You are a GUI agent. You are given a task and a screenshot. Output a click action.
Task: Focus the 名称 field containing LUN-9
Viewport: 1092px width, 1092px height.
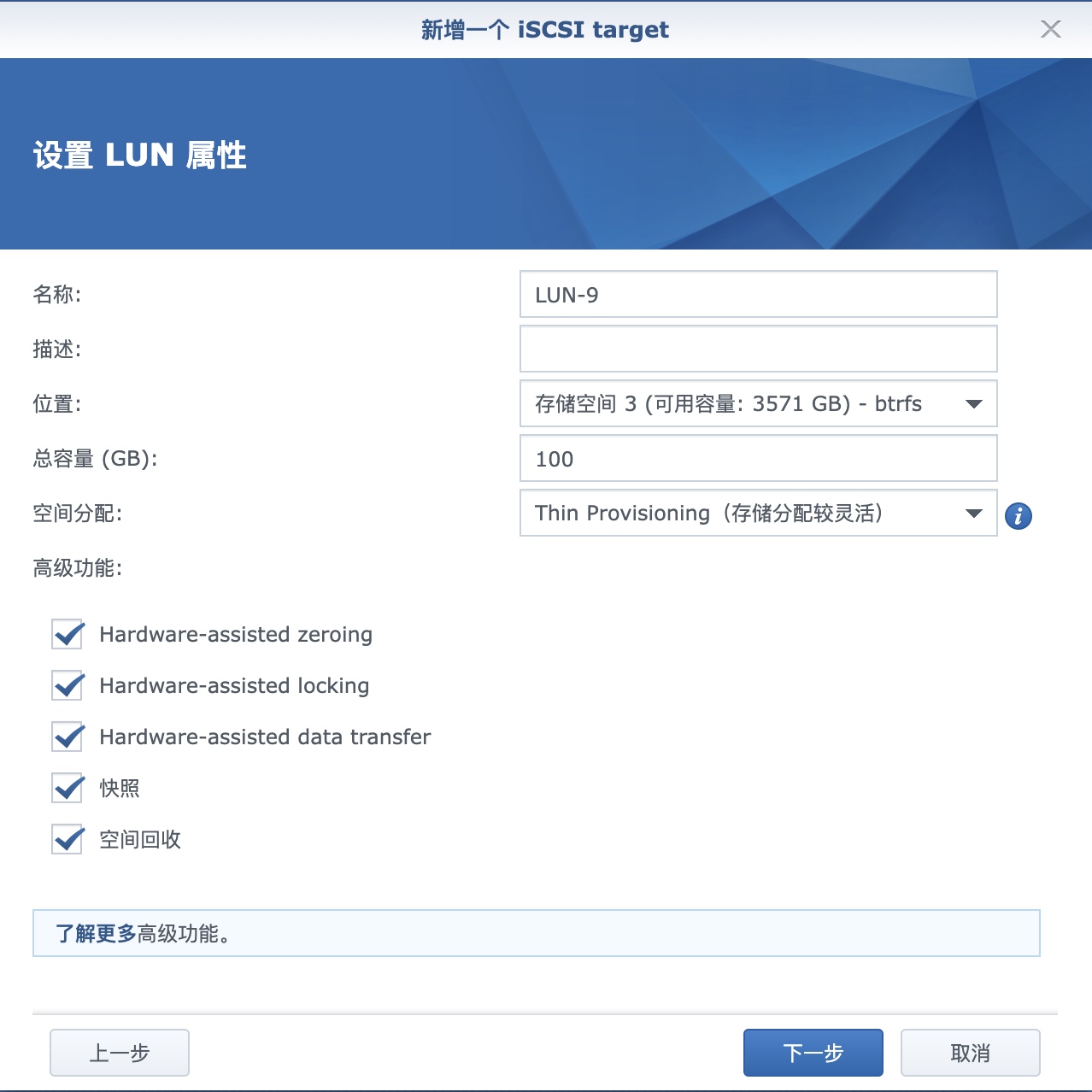click(758, 295)
